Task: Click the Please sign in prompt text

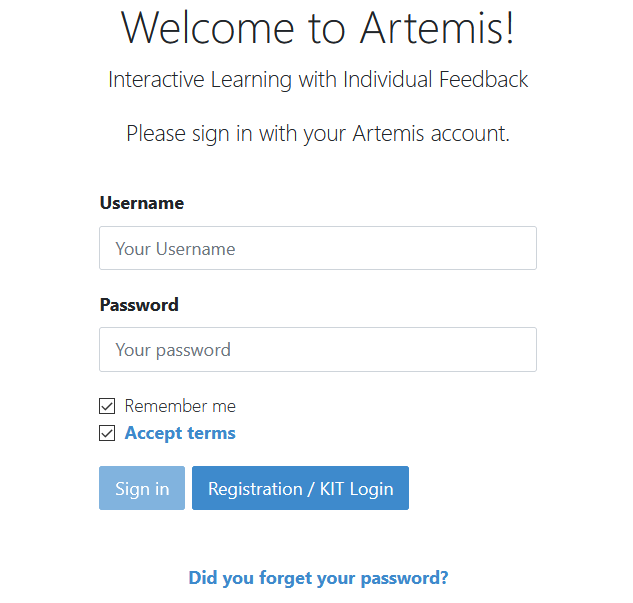Action: 318,134
